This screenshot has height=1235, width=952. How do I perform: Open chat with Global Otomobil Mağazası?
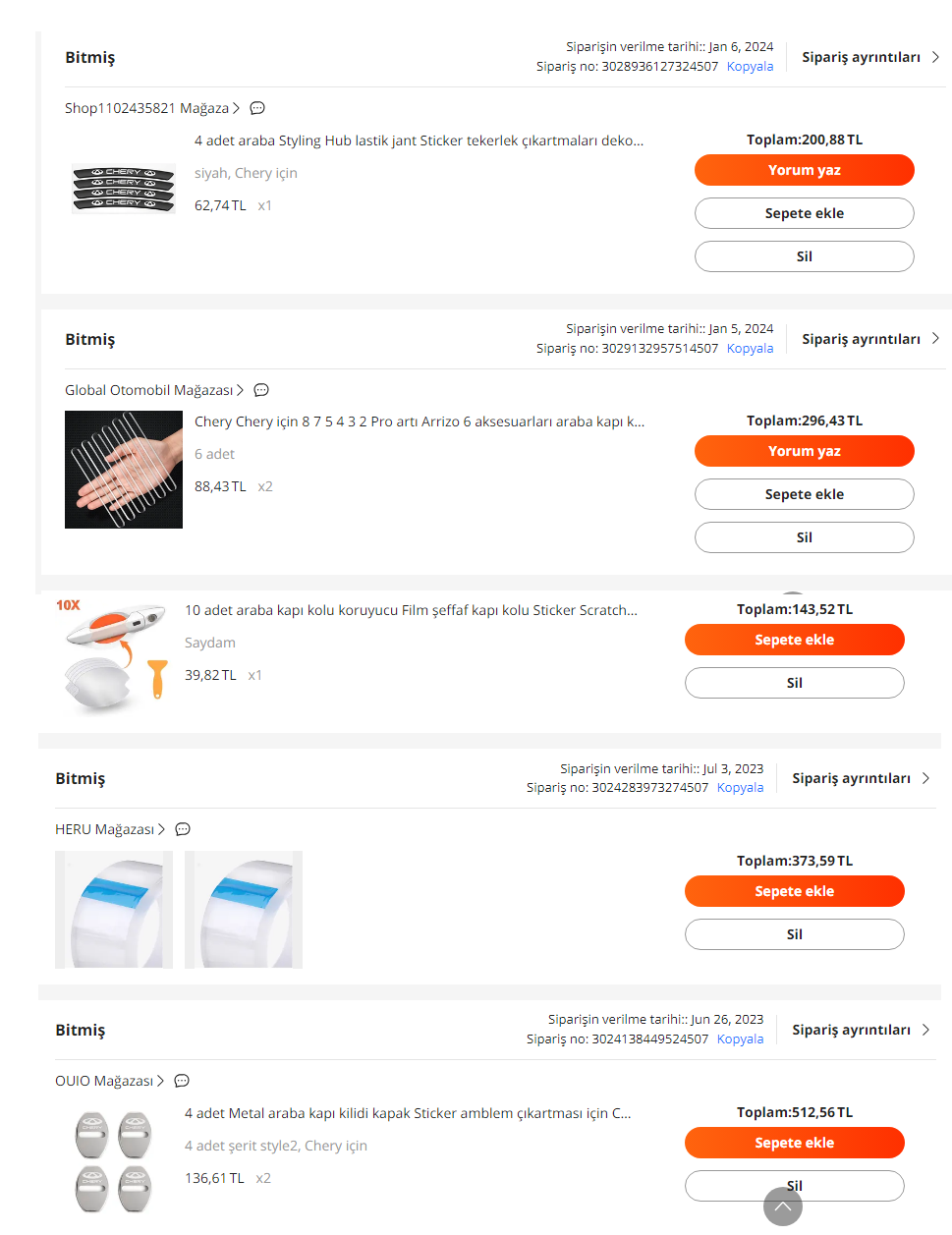[261, 390]
